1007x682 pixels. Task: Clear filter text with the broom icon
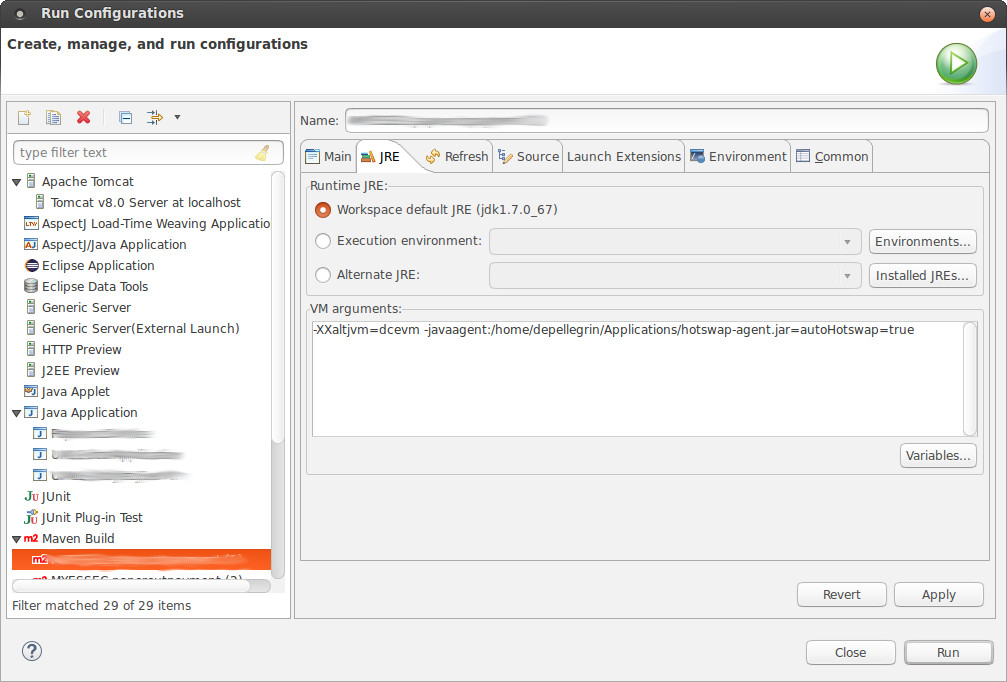coord(263,153)
